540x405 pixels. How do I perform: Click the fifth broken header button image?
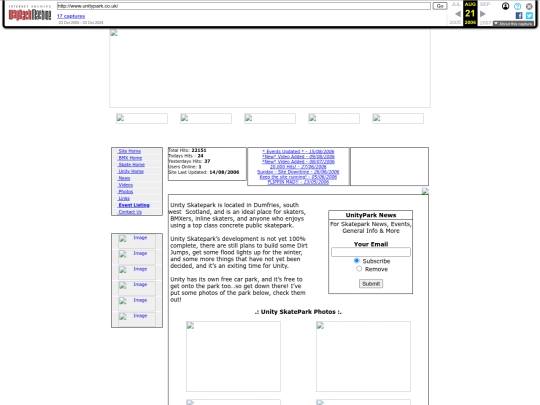(398, 118)
